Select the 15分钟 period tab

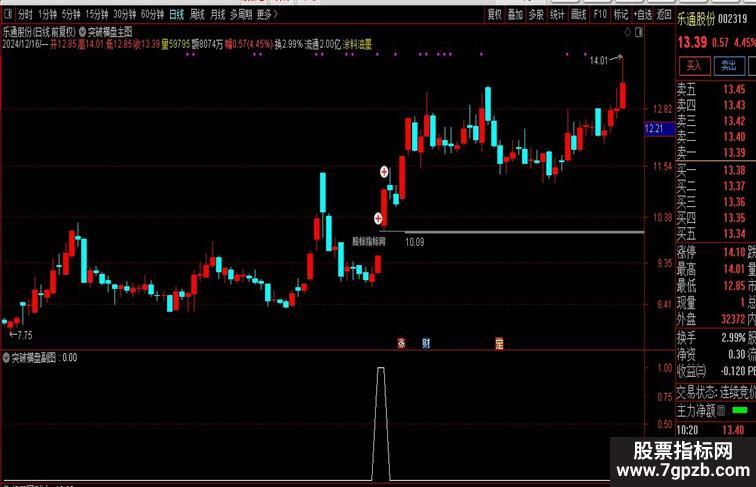(x=96, y=15)
